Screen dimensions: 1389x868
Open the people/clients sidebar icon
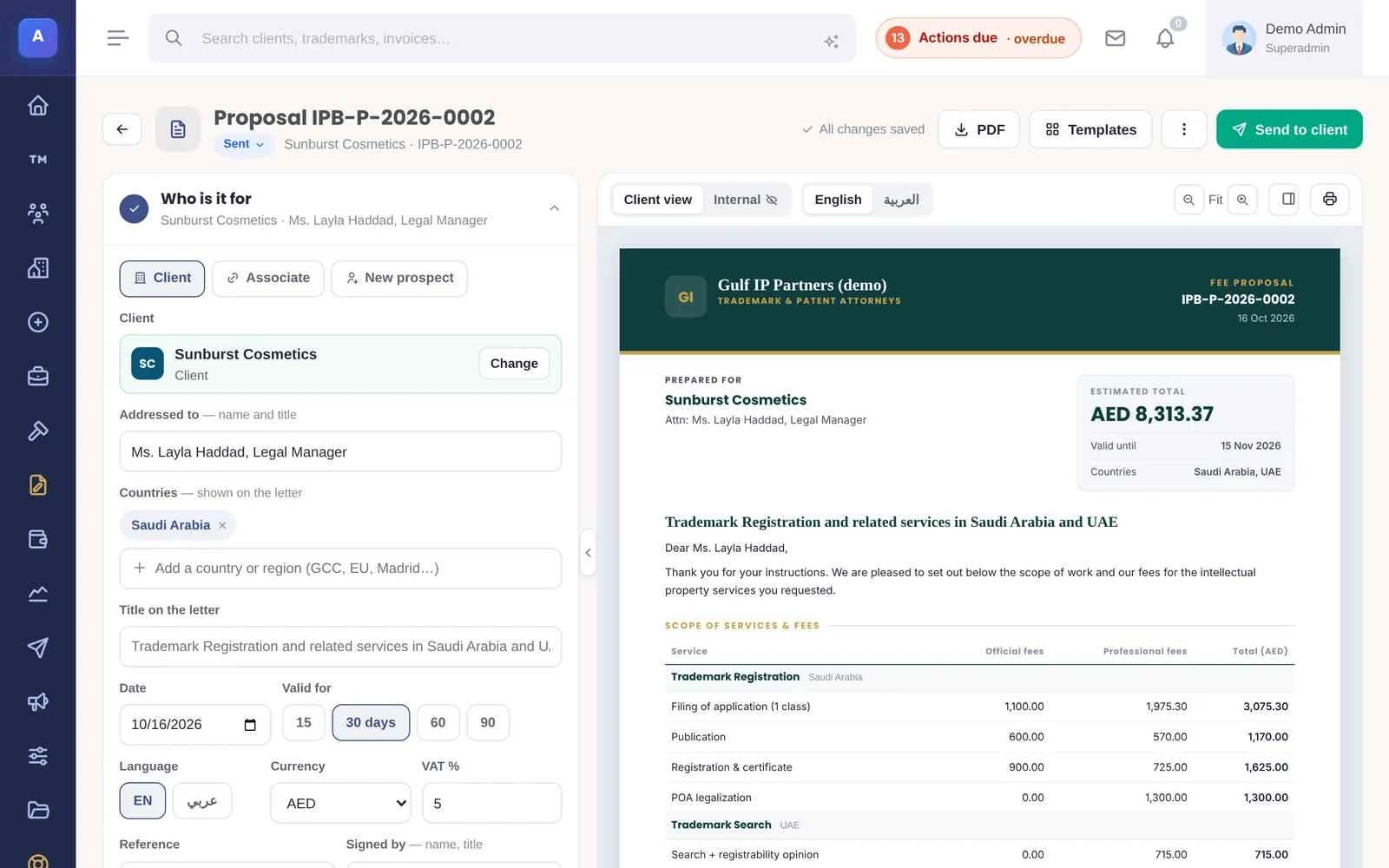coord(37,214)
